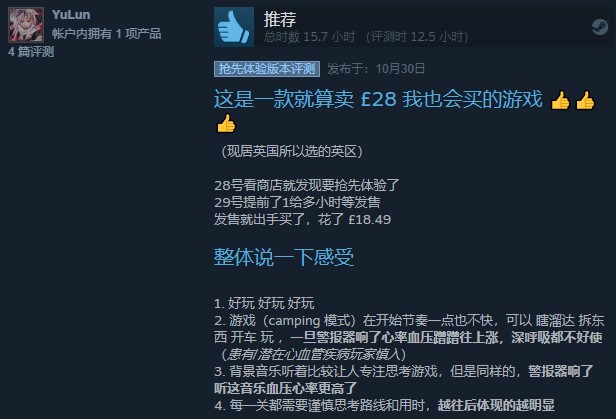The height and width of the screenshot is (419, 616).
Task: Click the '发布于: 10月30日' posted date
Action: tap(376, 69)
